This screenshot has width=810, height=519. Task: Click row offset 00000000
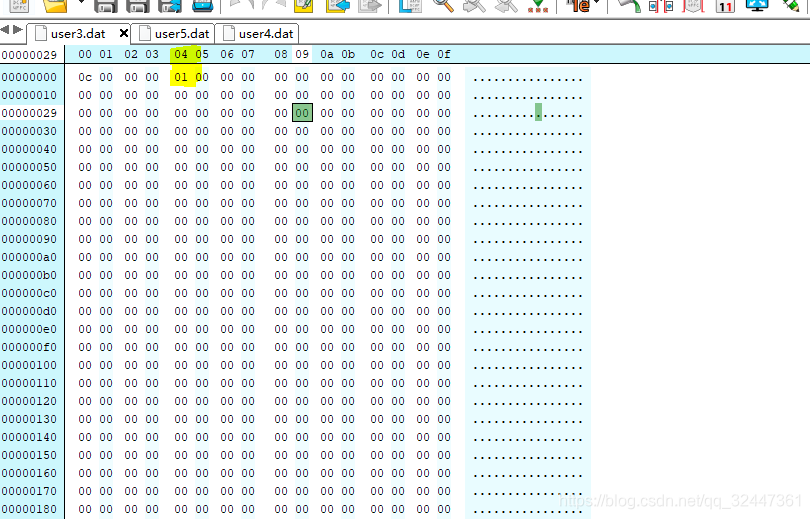click(29, 77)
